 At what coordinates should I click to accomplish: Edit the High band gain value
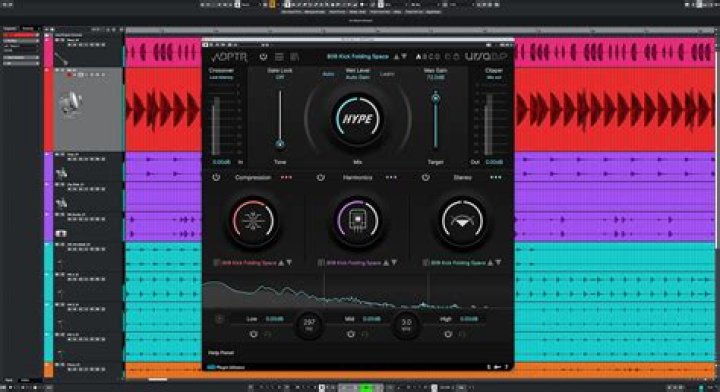[x=469, y=319]
